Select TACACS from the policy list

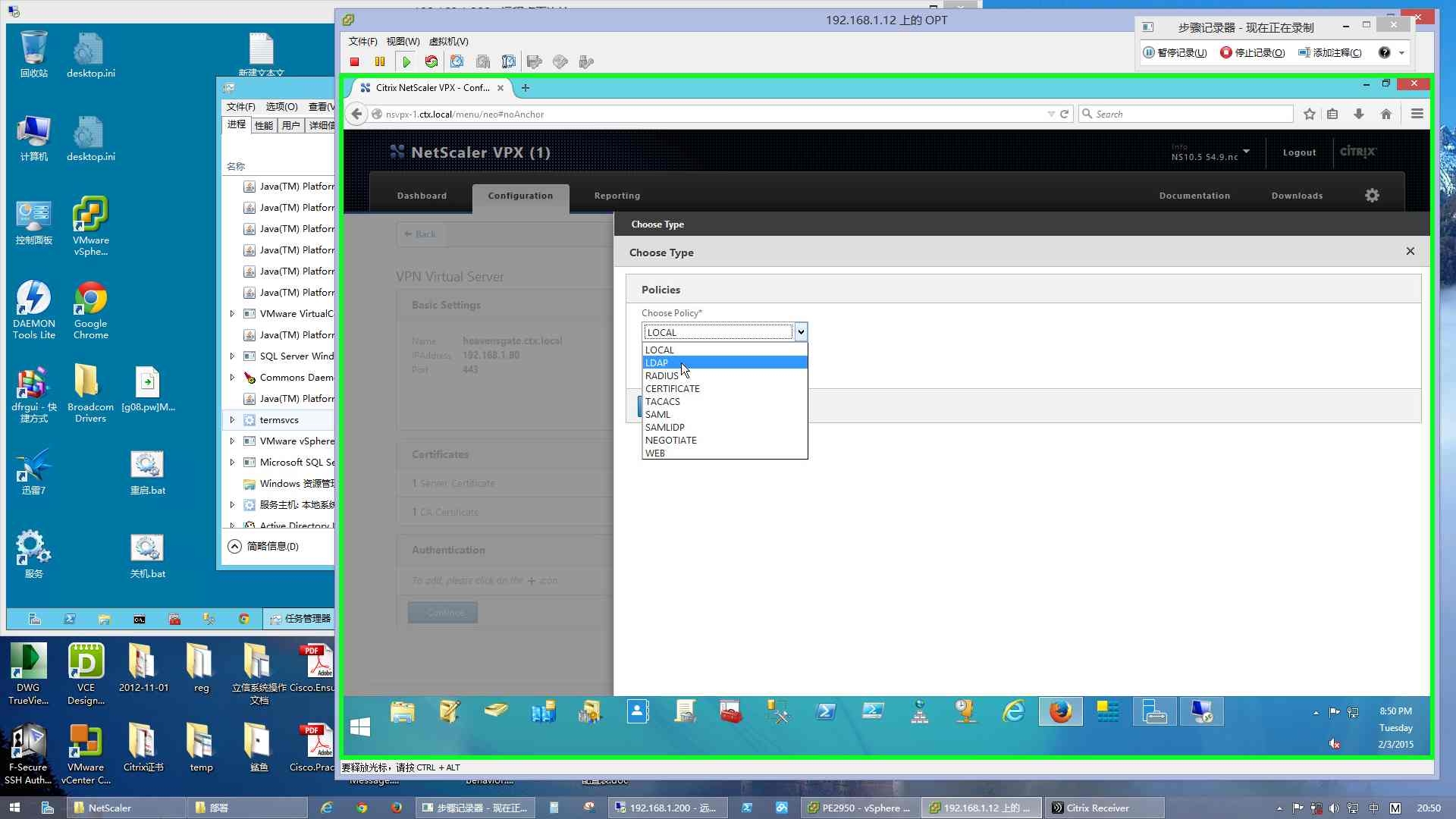[x=724, y=402]
